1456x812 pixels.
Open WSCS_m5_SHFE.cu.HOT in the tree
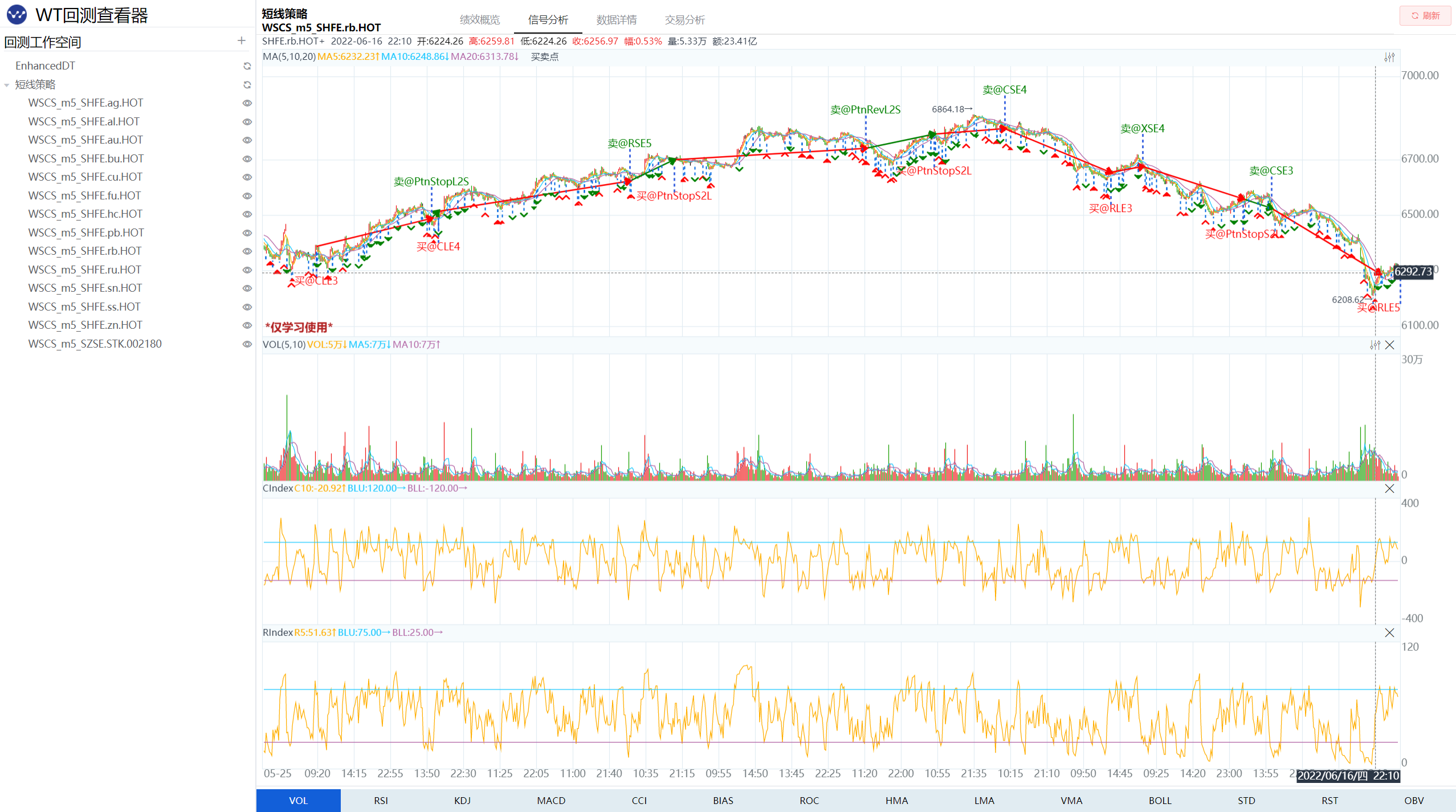85,177
